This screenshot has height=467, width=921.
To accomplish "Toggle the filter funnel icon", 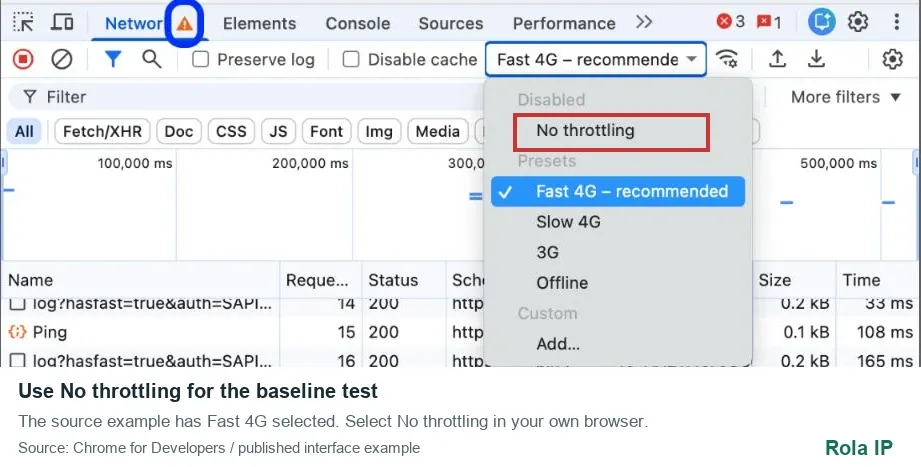I will click(x=113, y=59).
